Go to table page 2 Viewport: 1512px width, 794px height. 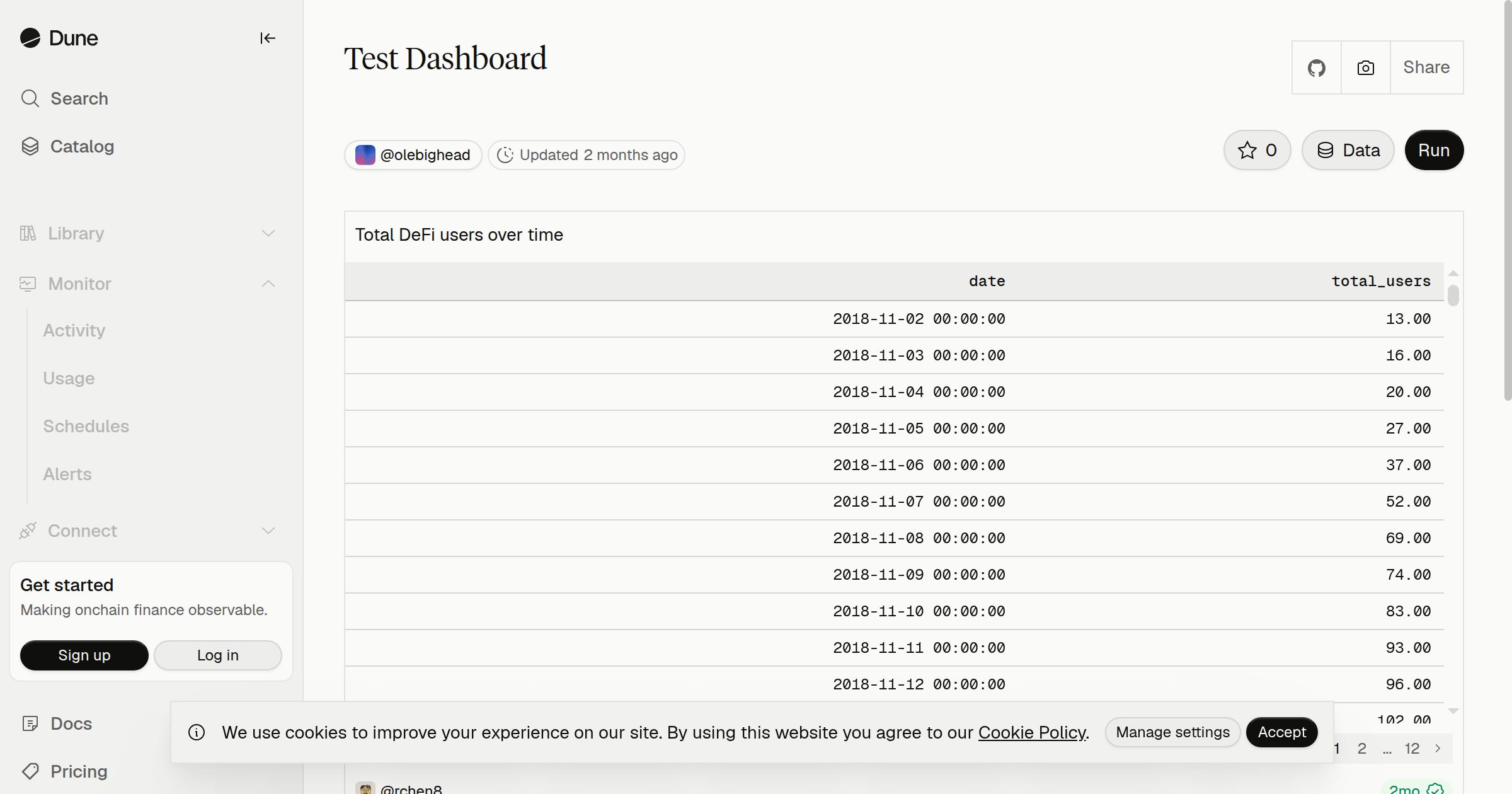(x=1362, y=749)
